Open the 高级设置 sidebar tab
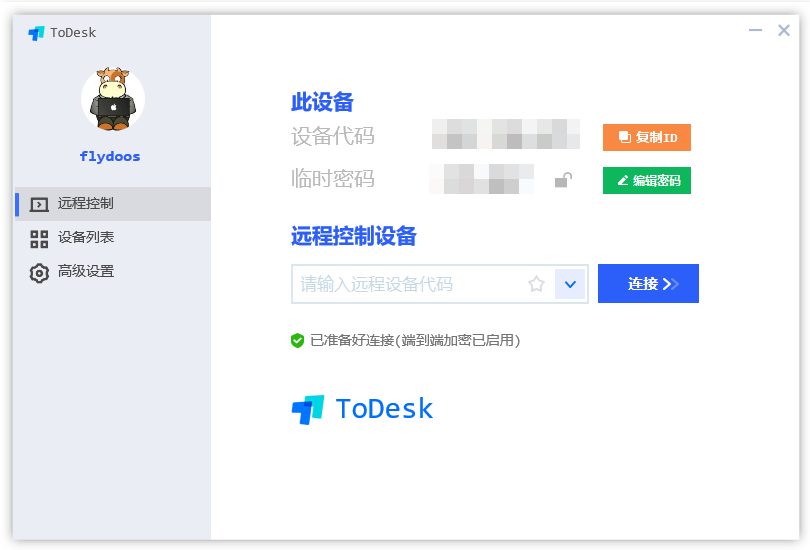 [x=113, y=272]
